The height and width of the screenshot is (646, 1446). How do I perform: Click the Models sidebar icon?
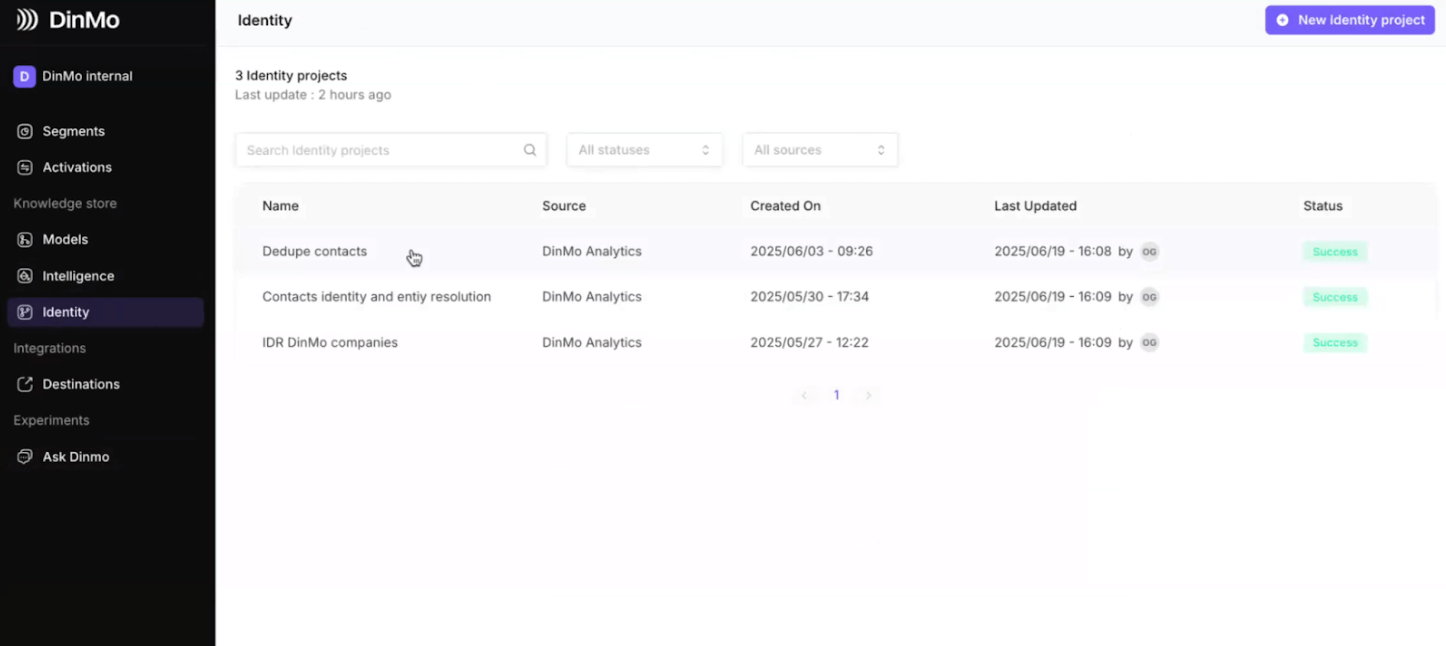click(x=25, y=240)
